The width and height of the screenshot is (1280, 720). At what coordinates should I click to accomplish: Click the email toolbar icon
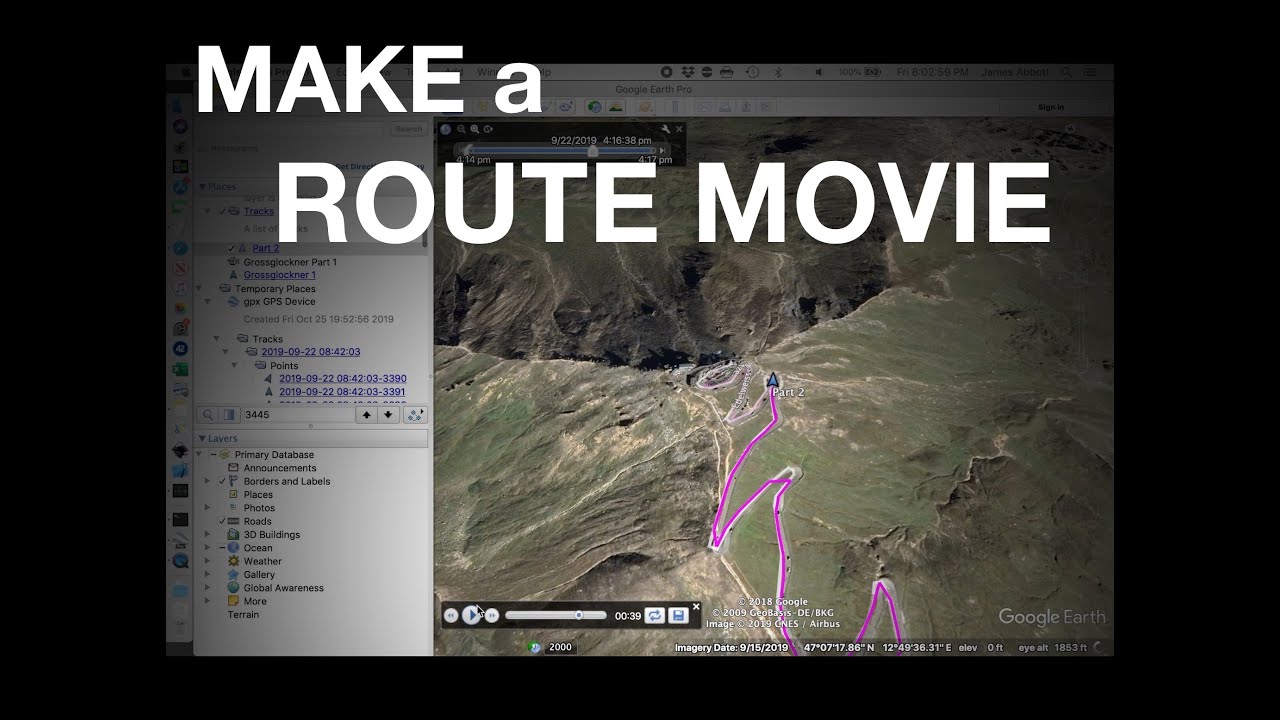(702, 106)
